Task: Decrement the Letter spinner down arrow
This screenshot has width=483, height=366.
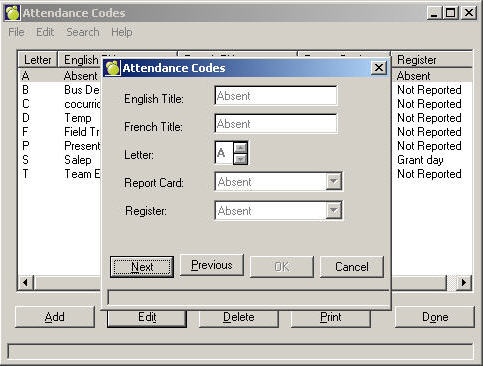Action: click(240, 159)
